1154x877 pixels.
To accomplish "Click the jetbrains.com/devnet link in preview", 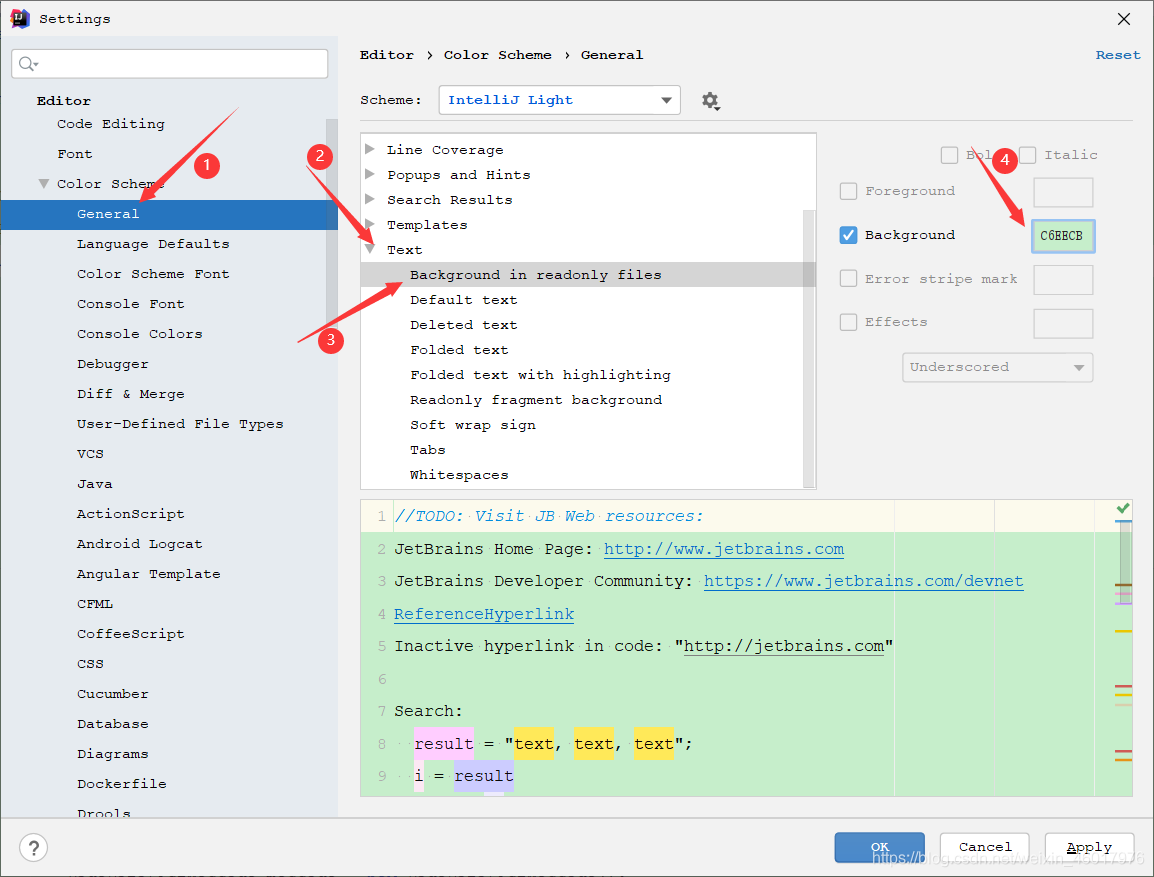I will [863, 581].
